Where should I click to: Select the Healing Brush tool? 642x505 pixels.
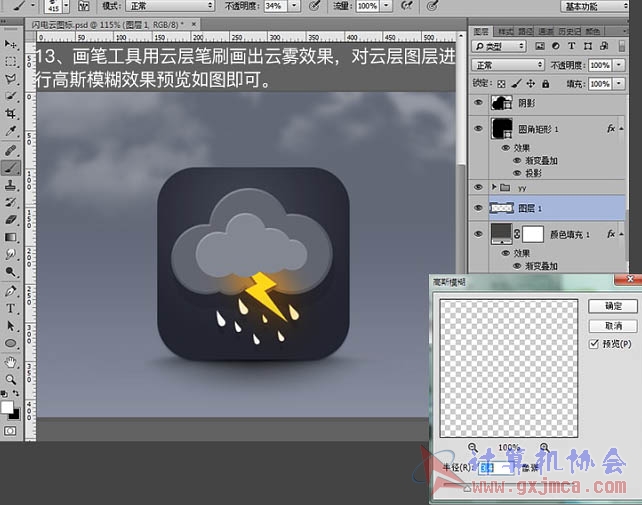click(11, 150)
